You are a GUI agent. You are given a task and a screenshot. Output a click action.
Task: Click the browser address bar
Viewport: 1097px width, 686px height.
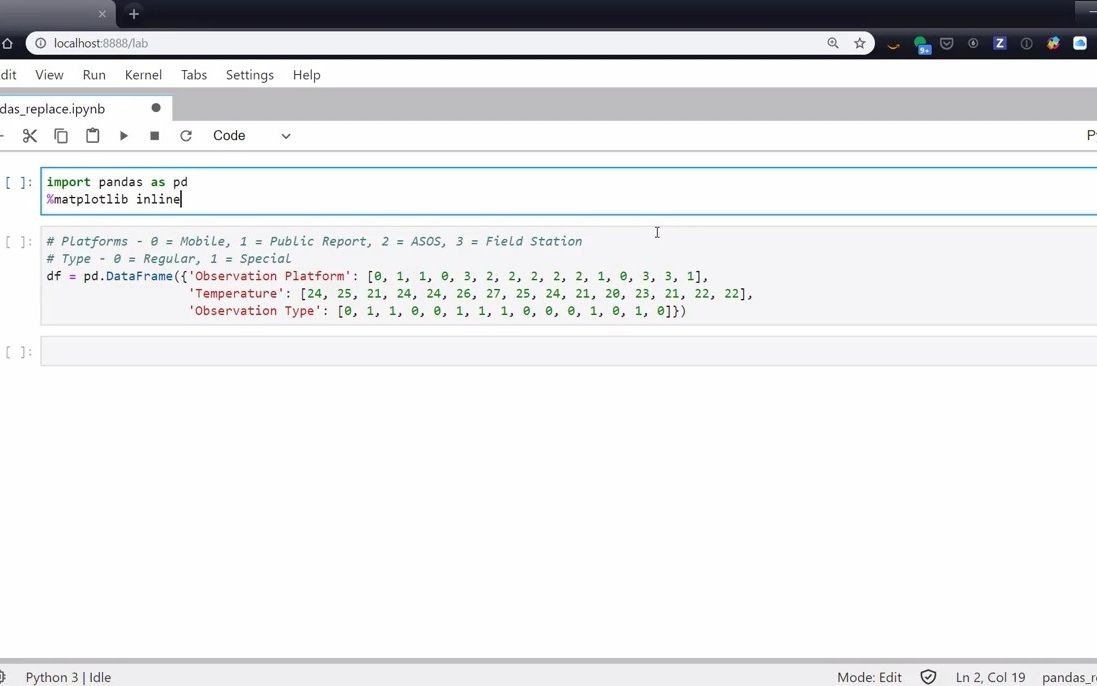point(400,43)
